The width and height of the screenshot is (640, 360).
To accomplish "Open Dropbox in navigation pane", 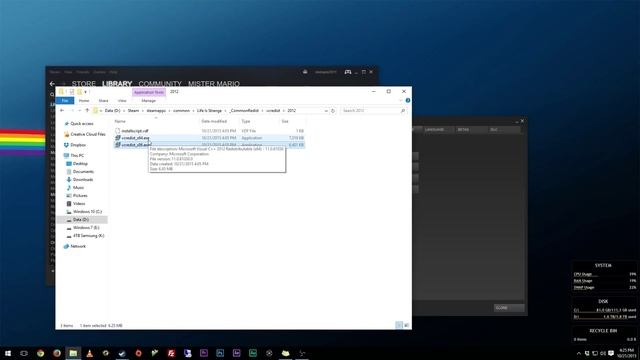I will click(78, 145).
